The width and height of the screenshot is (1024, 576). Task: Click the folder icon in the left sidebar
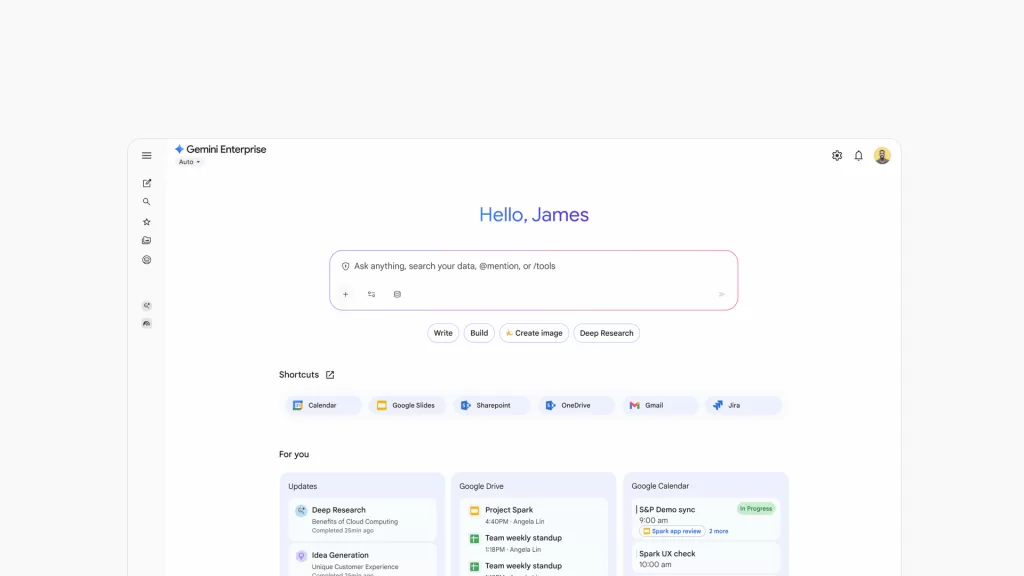(147, 241)
